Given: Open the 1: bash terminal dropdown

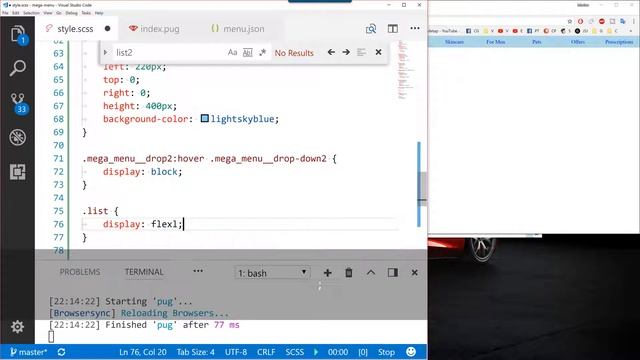Looking at the screenshot, I should click(x=272, y=273).
